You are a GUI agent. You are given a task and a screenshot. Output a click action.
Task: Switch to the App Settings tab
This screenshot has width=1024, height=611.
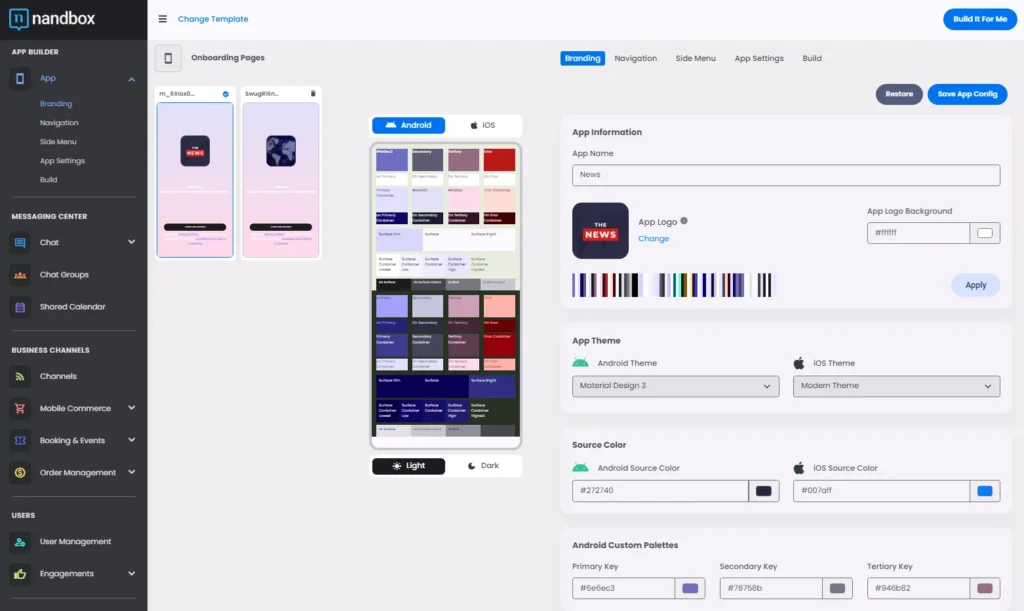point(758,58)
